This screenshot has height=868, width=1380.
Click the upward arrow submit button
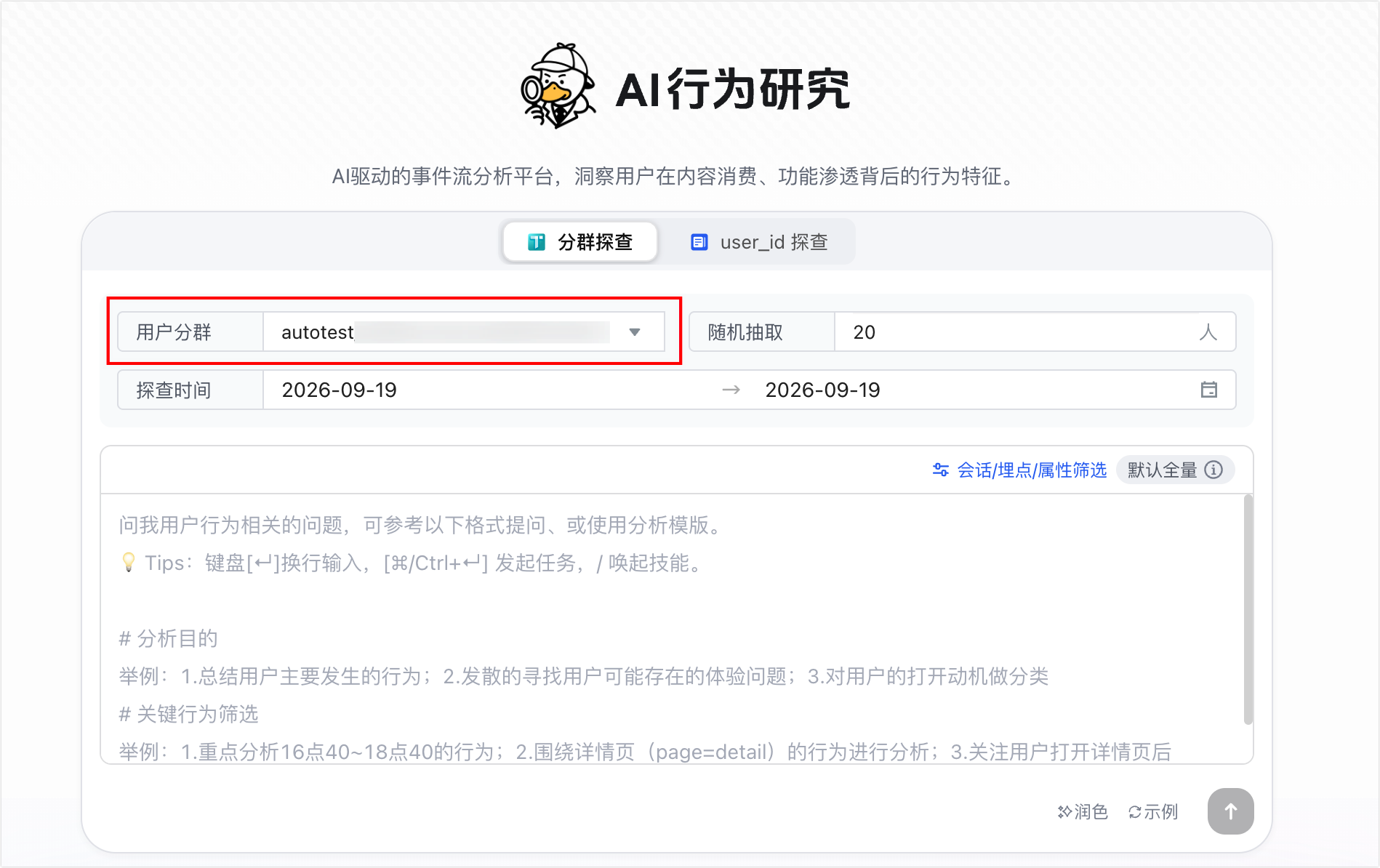[1230, 811]
